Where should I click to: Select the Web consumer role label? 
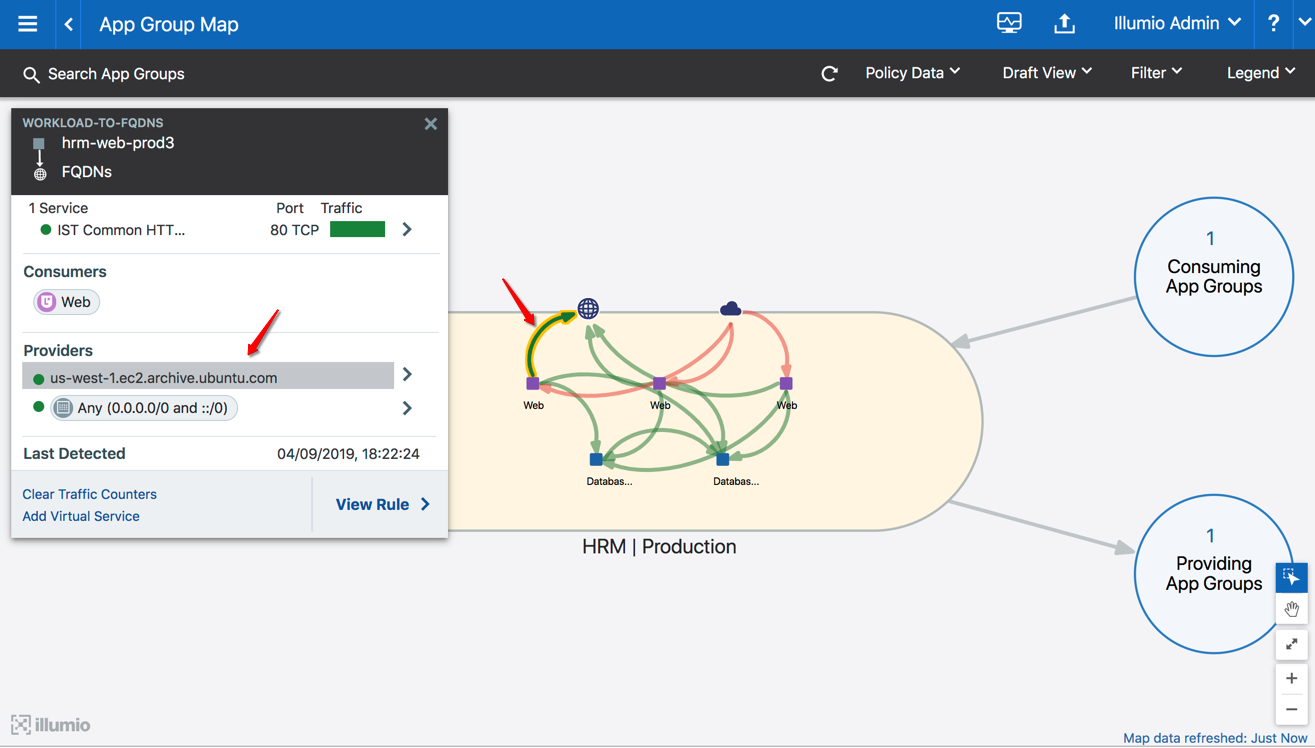[67, 302]
